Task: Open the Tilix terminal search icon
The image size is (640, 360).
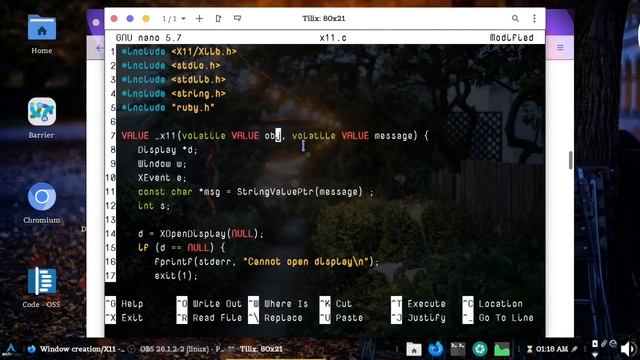Action: pyautogui.click(x=515, y=19)
